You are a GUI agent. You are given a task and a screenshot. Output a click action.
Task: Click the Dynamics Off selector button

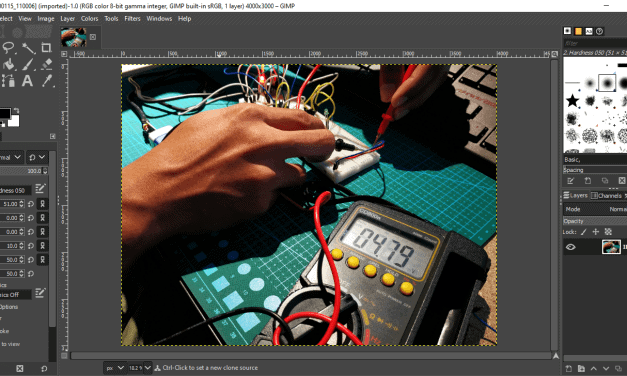point(15,295)
